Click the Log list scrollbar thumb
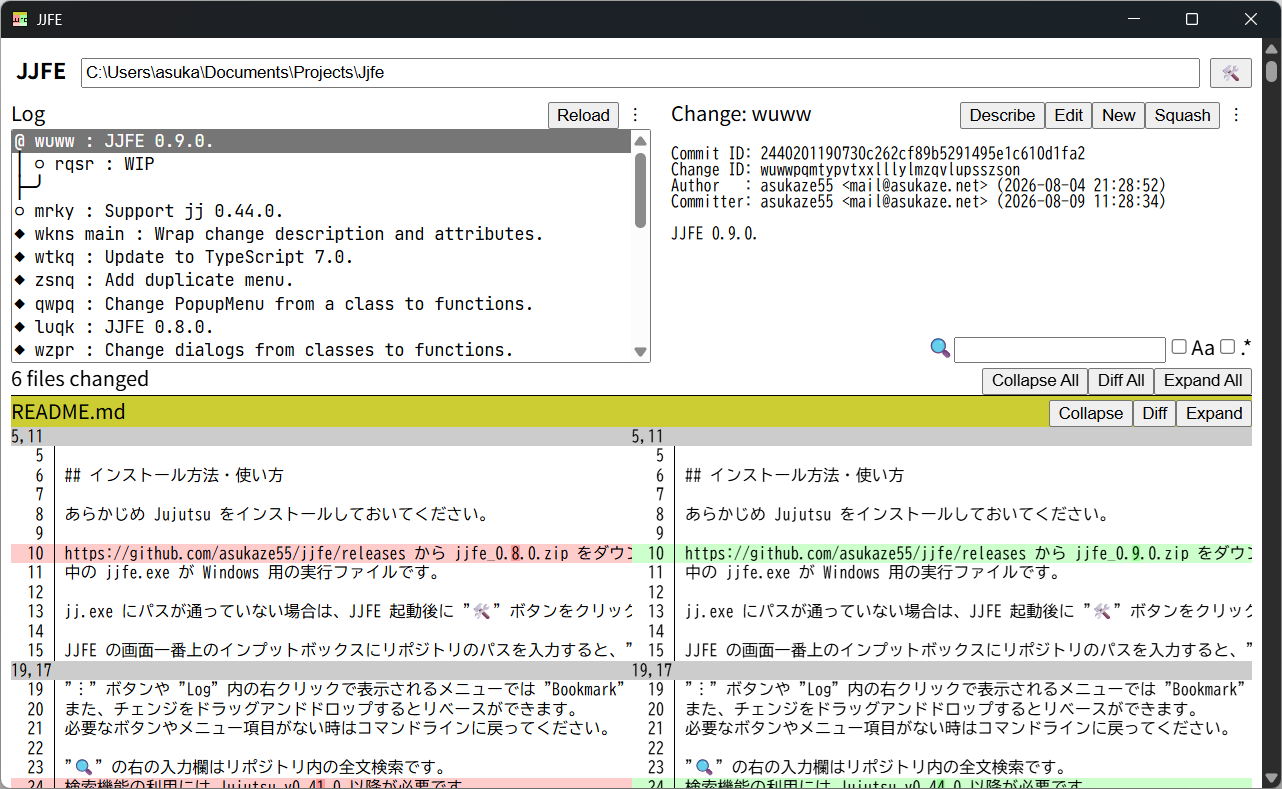Screen dimensions: 1282x789 click(x=641, y=190)
